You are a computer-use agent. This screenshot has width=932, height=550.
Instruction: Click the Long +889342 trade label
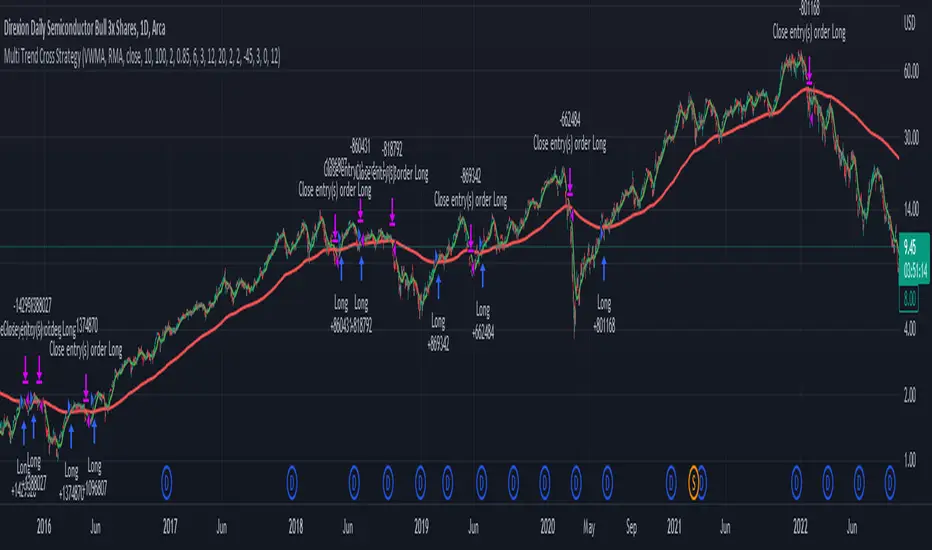point(438,333)
